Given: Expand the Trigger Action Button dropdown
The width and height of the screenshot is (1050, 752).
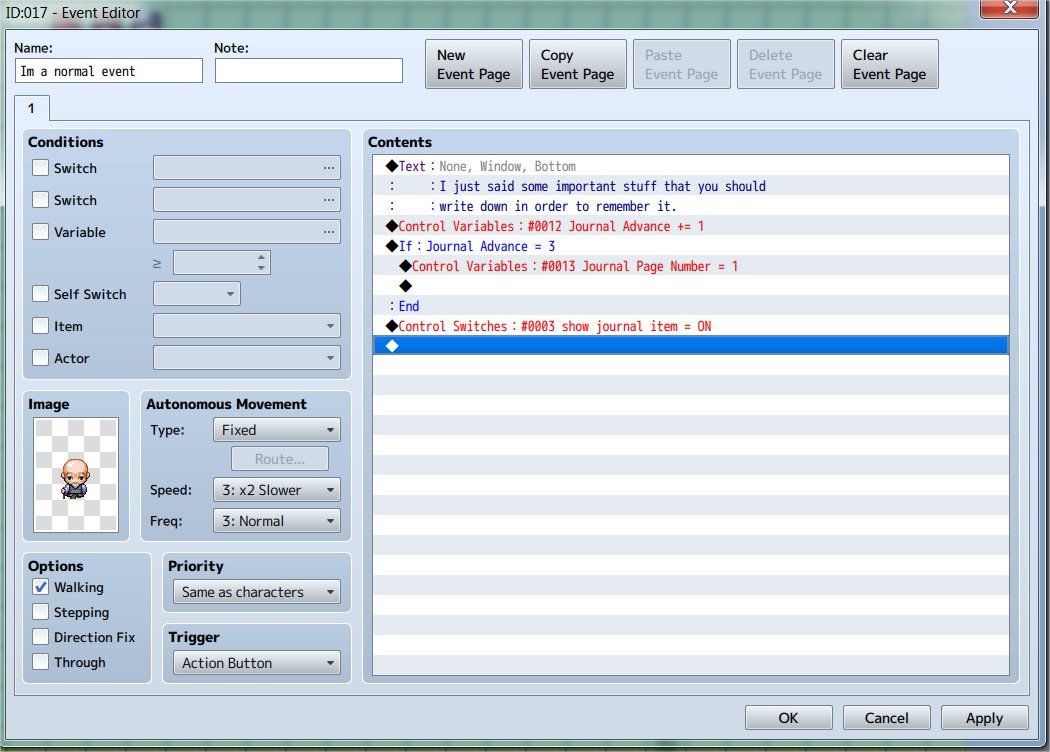Looking at the screenshot, I should click(x=257, y=663).
